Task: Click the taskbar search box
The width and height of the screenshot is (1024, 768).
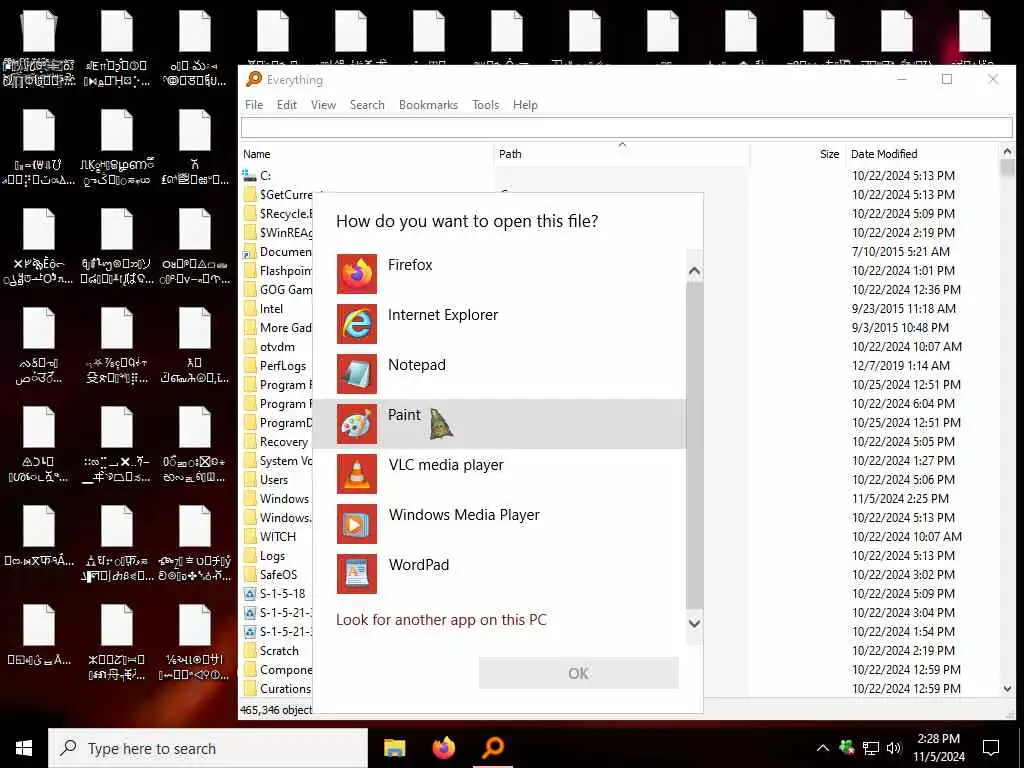Action: pos(208,748)
